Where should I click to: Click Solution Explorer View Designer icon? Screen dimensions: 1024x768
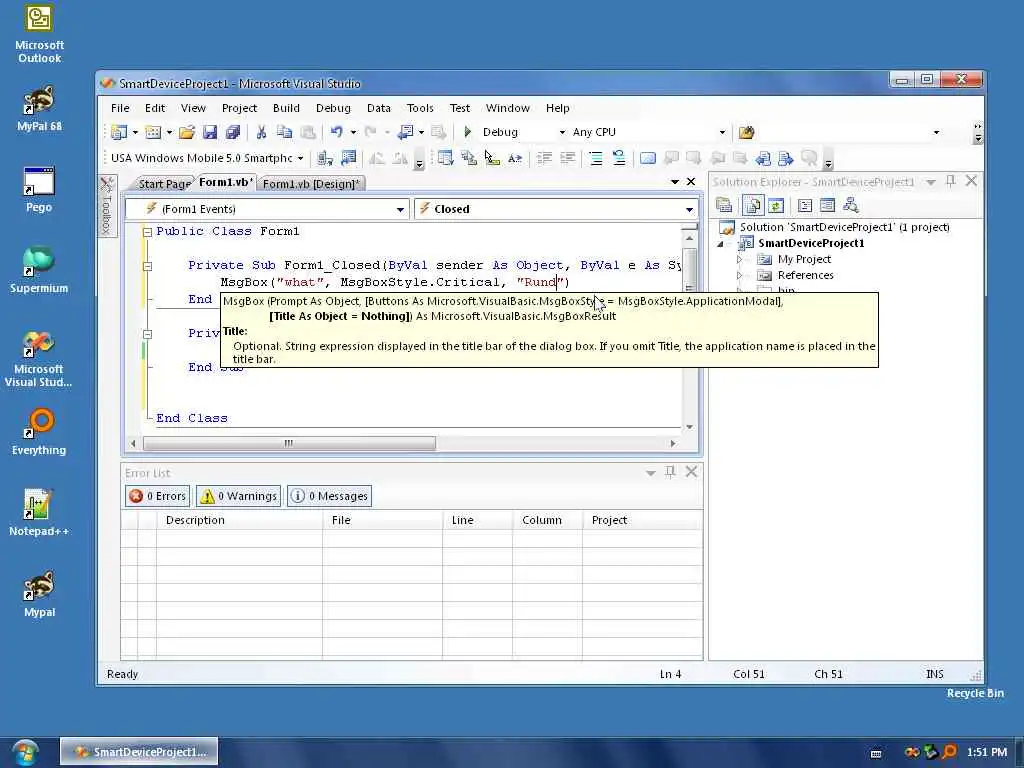(827, 206)
